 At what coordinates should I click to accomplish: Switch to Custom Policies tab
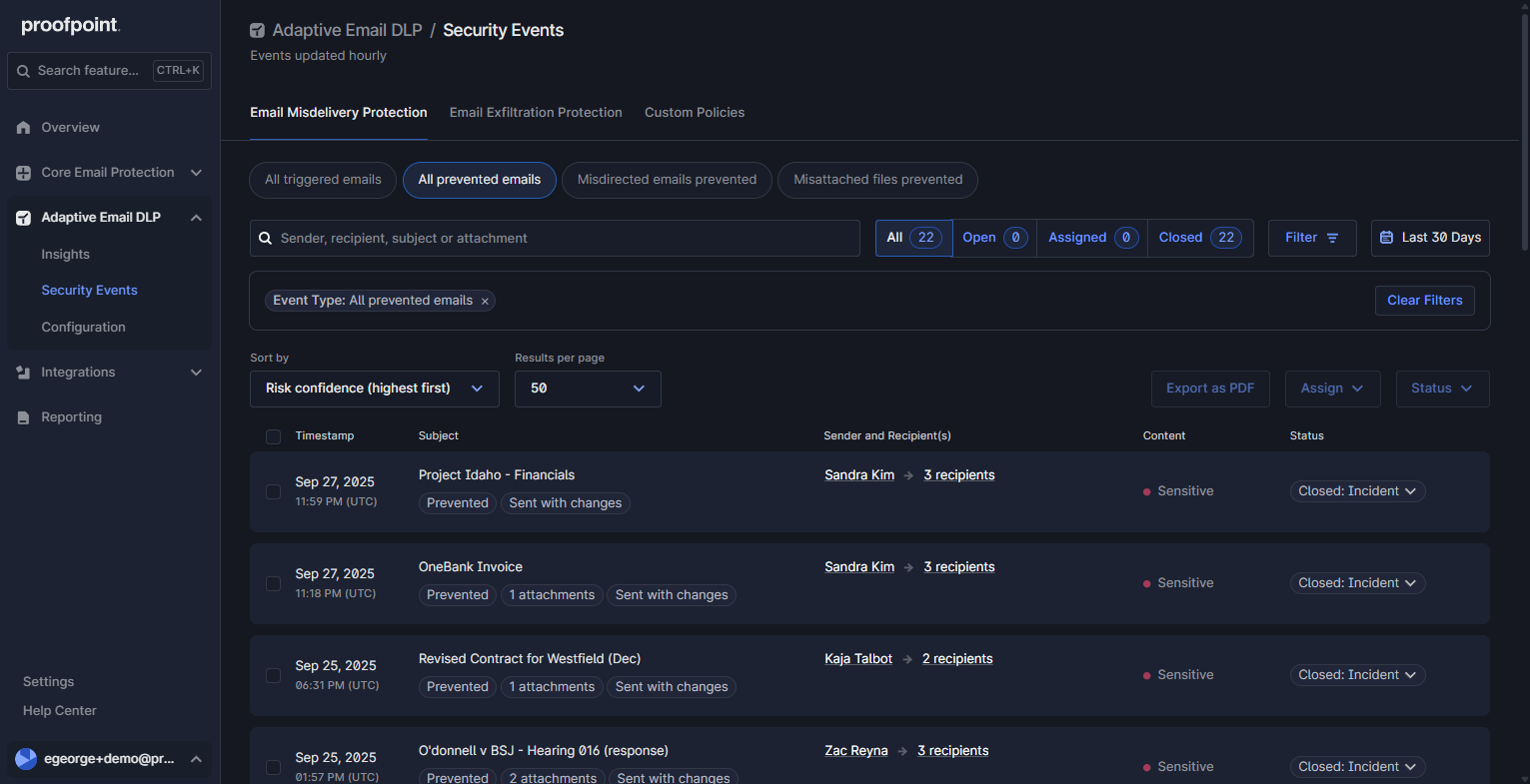click(x=695, y=113)
